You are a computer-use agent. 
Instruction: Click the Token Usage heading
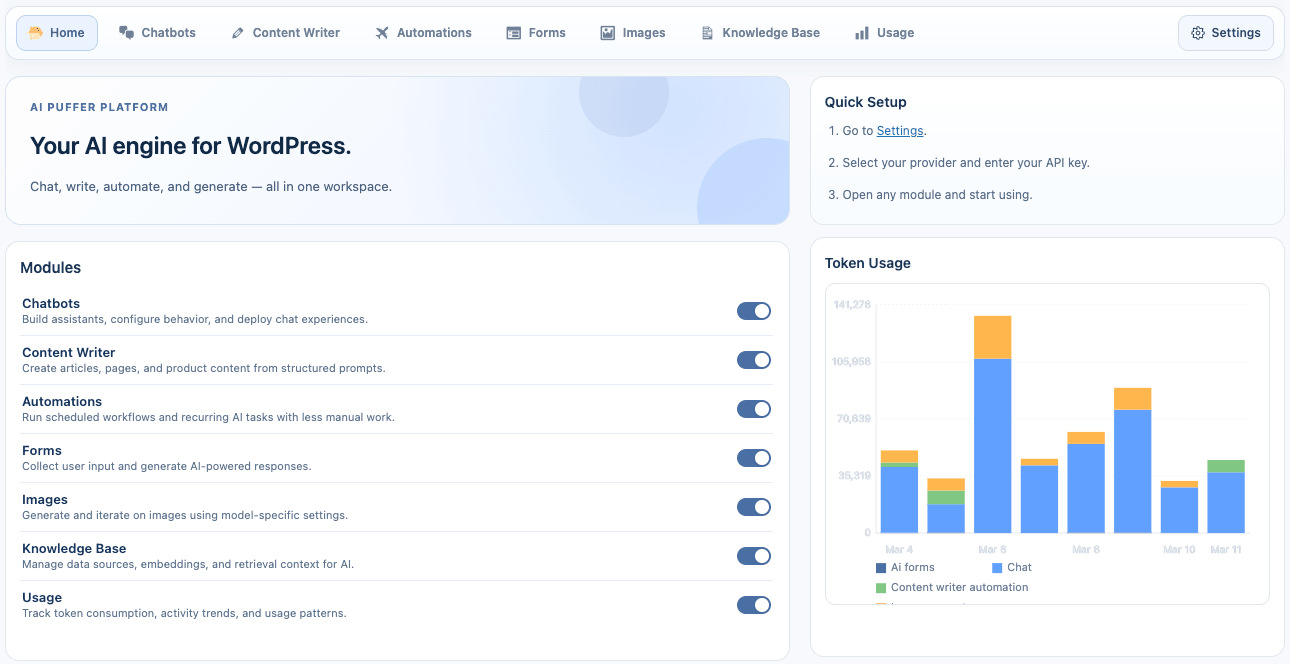coord(868,263)
